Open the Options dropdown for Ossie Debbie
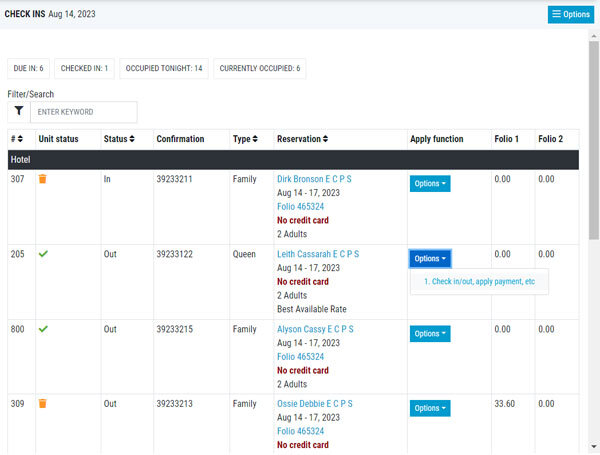 pos(430,408)
